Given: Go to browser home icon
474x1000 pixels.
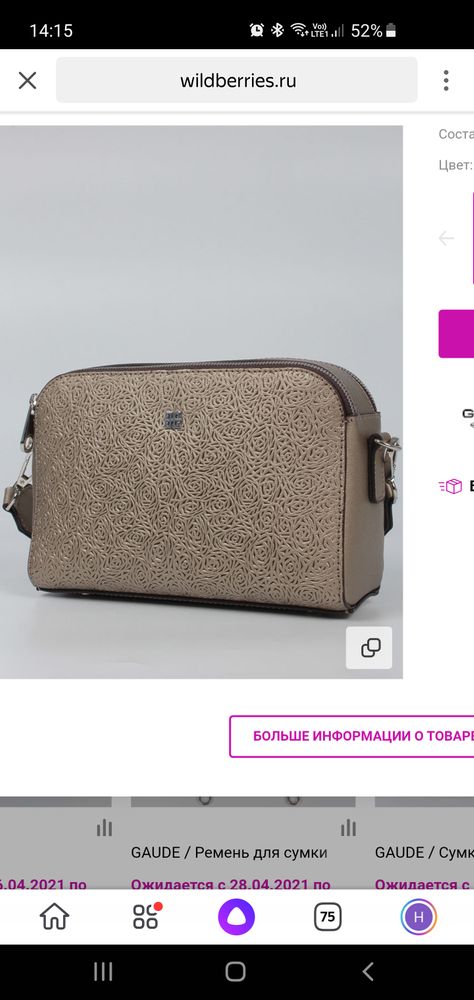Looking at the screenshot, I should click(54, 917).
